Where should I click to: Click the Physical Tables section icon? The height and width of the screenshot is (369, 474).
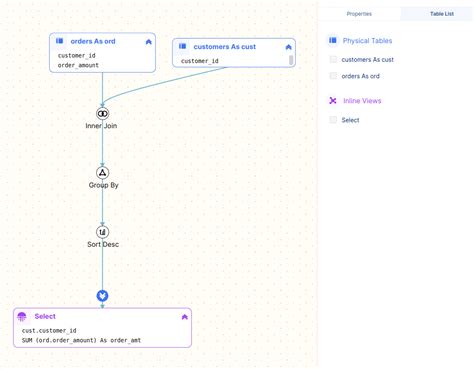pos(333,40)
